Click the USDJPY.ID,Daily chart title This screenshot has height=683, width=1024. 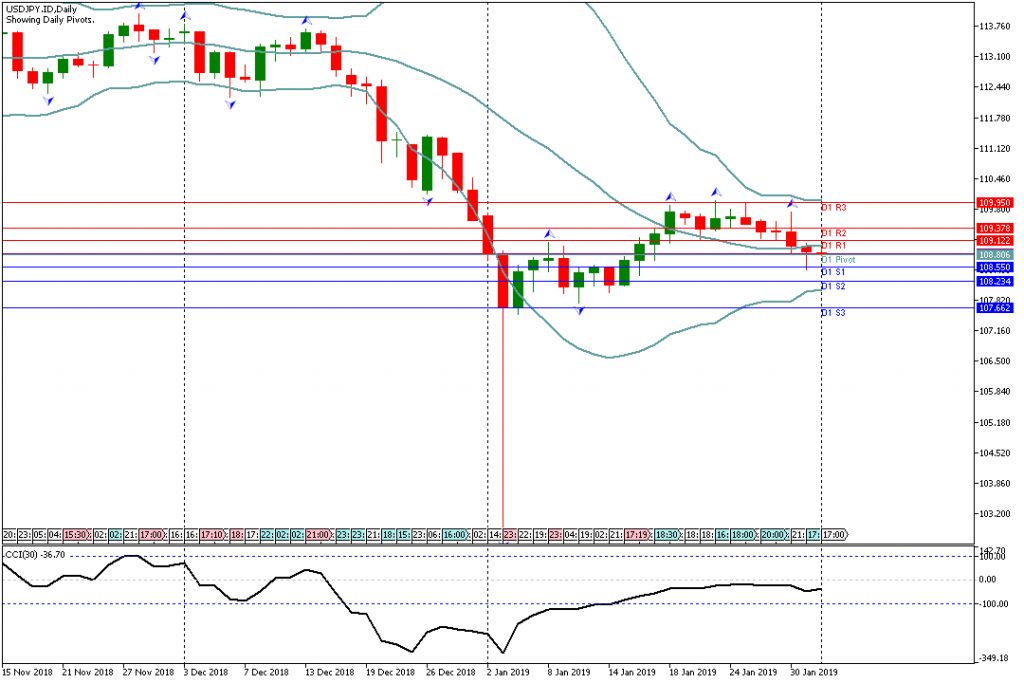[40, 9]
